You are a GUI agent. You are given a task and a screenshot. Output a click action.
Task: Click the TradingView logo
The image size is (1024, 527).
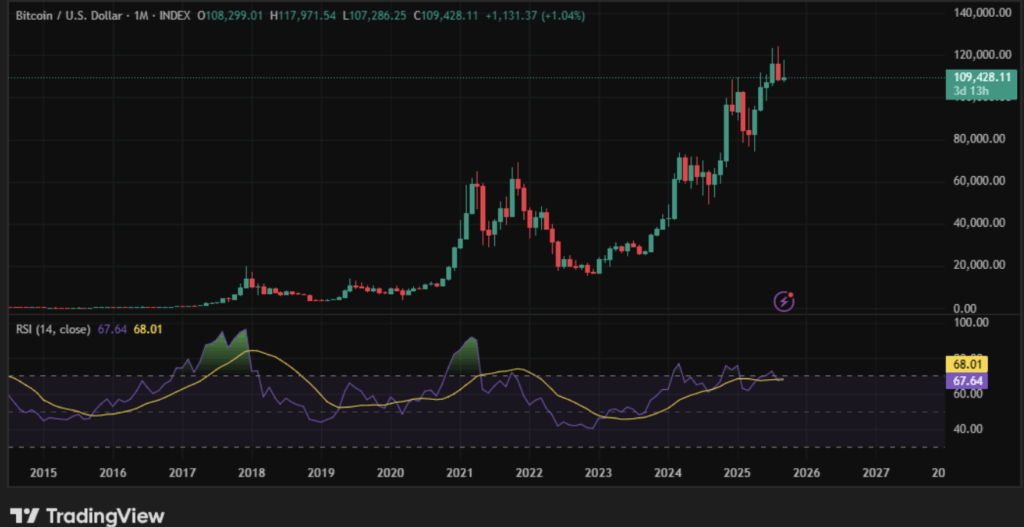point(87,516)
